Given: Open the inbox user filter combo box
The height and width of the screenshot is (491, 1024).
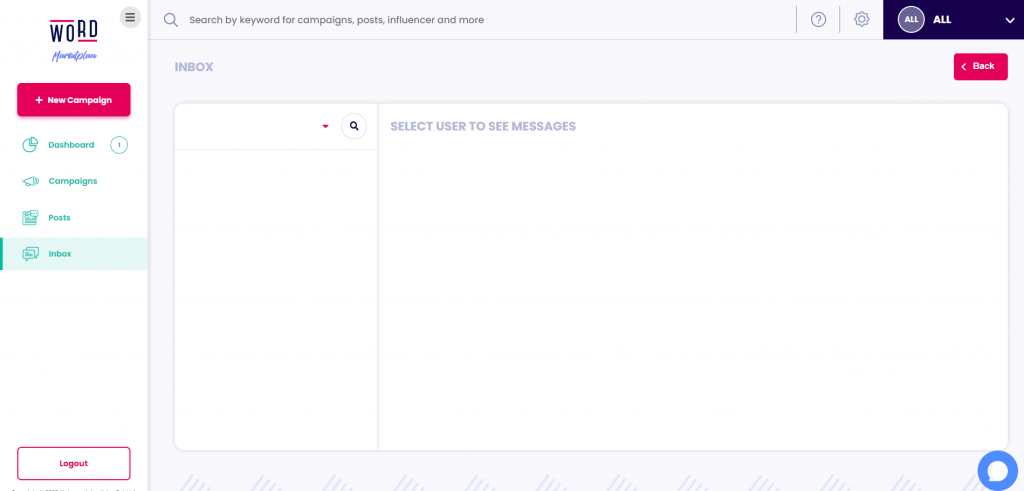Looking at the screenshot, I should (257, 127).
